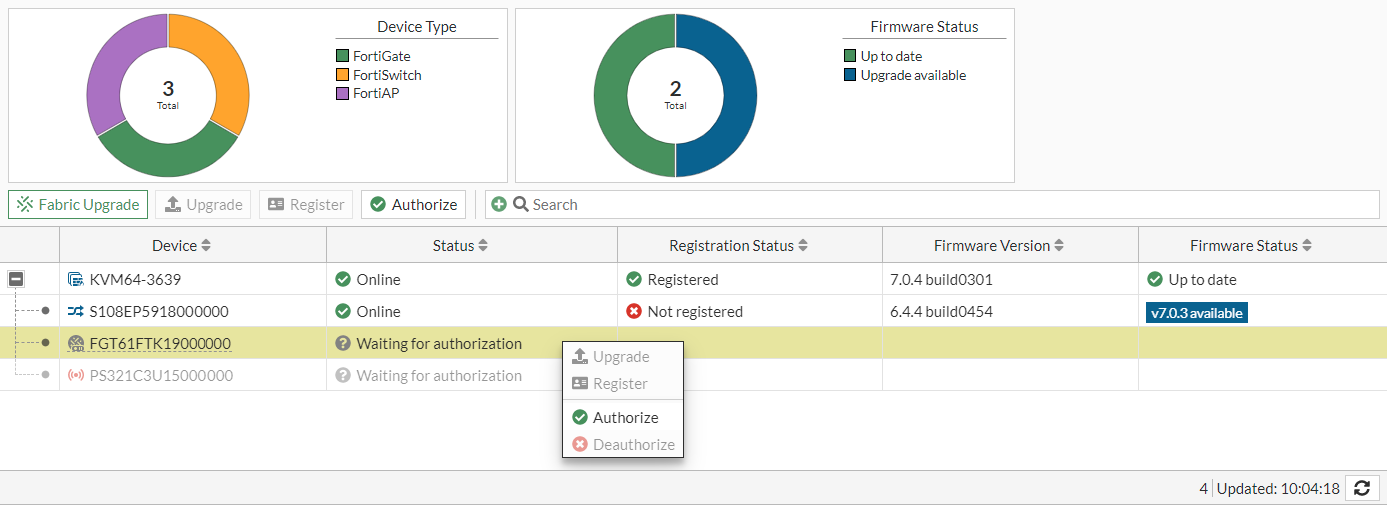Choose Authorize from the context menu
This screenshot has width=1387, height=505.
pyautogui.click(x=625, y=417)
